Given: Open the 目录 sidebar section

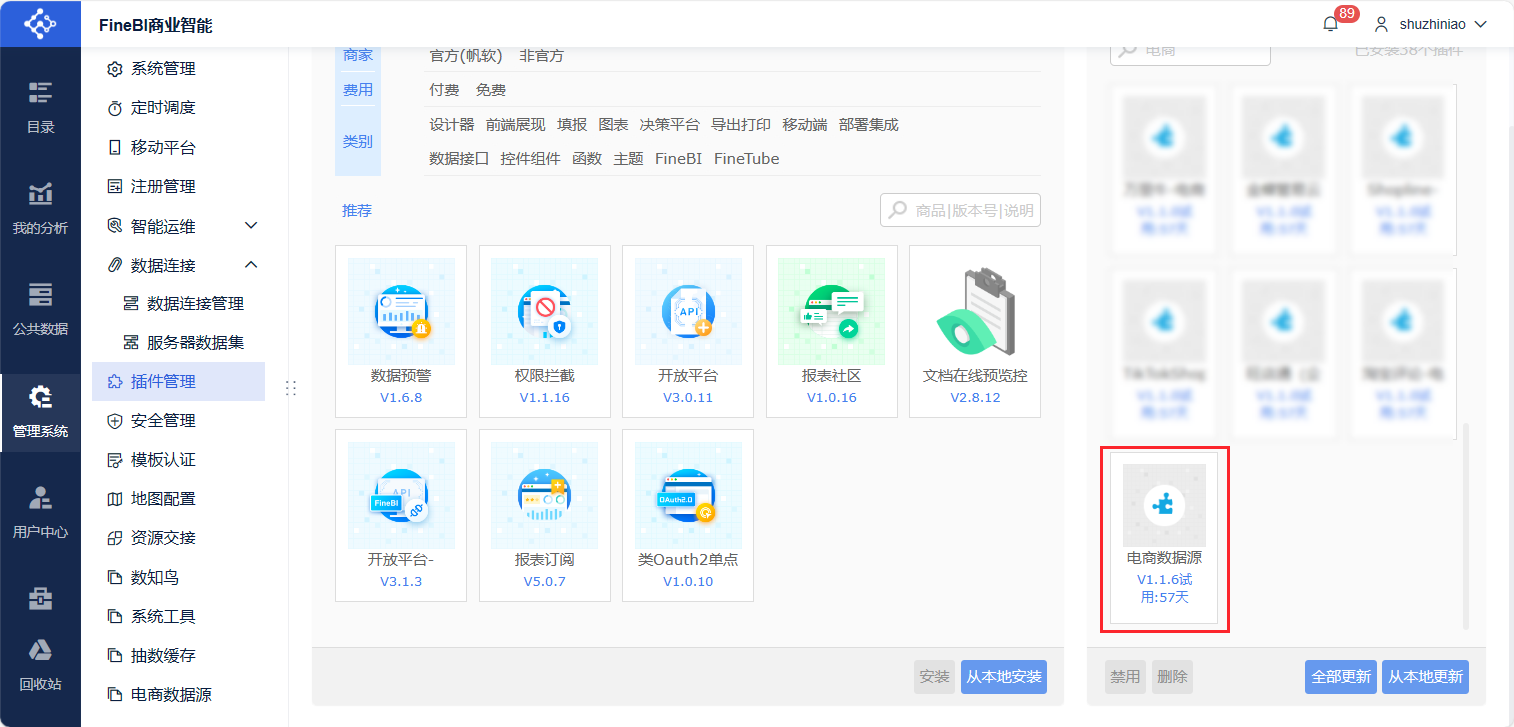Looking at the screenshot, I should 40,108.
